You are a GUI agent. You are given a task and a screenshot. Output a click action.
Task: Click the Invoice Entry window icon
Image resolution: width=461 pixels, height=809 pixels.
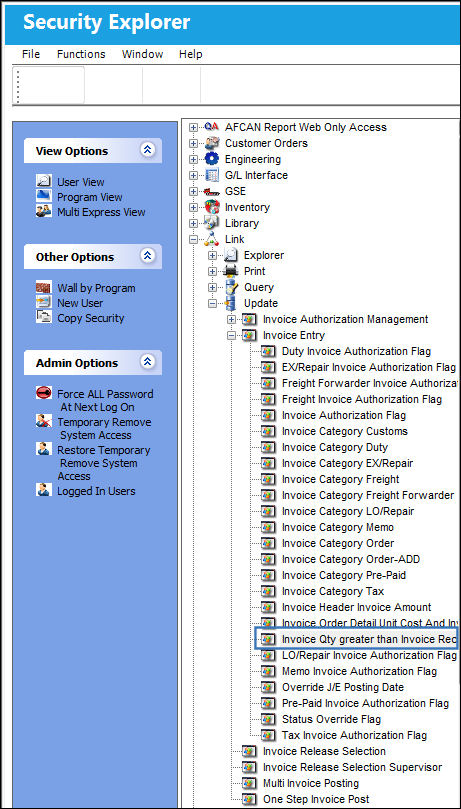250,335
